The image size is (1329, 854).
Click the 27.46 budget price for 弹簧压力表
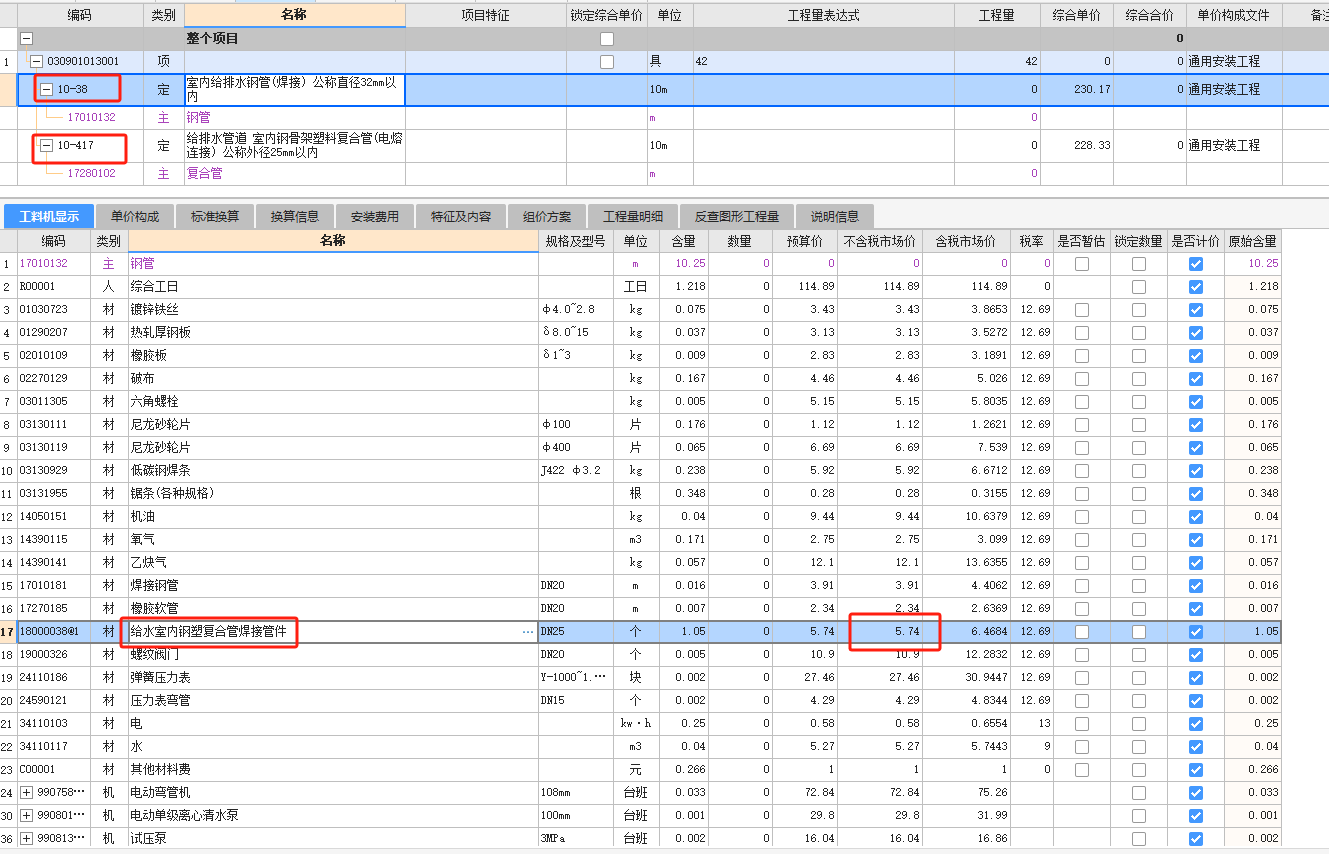804,678
